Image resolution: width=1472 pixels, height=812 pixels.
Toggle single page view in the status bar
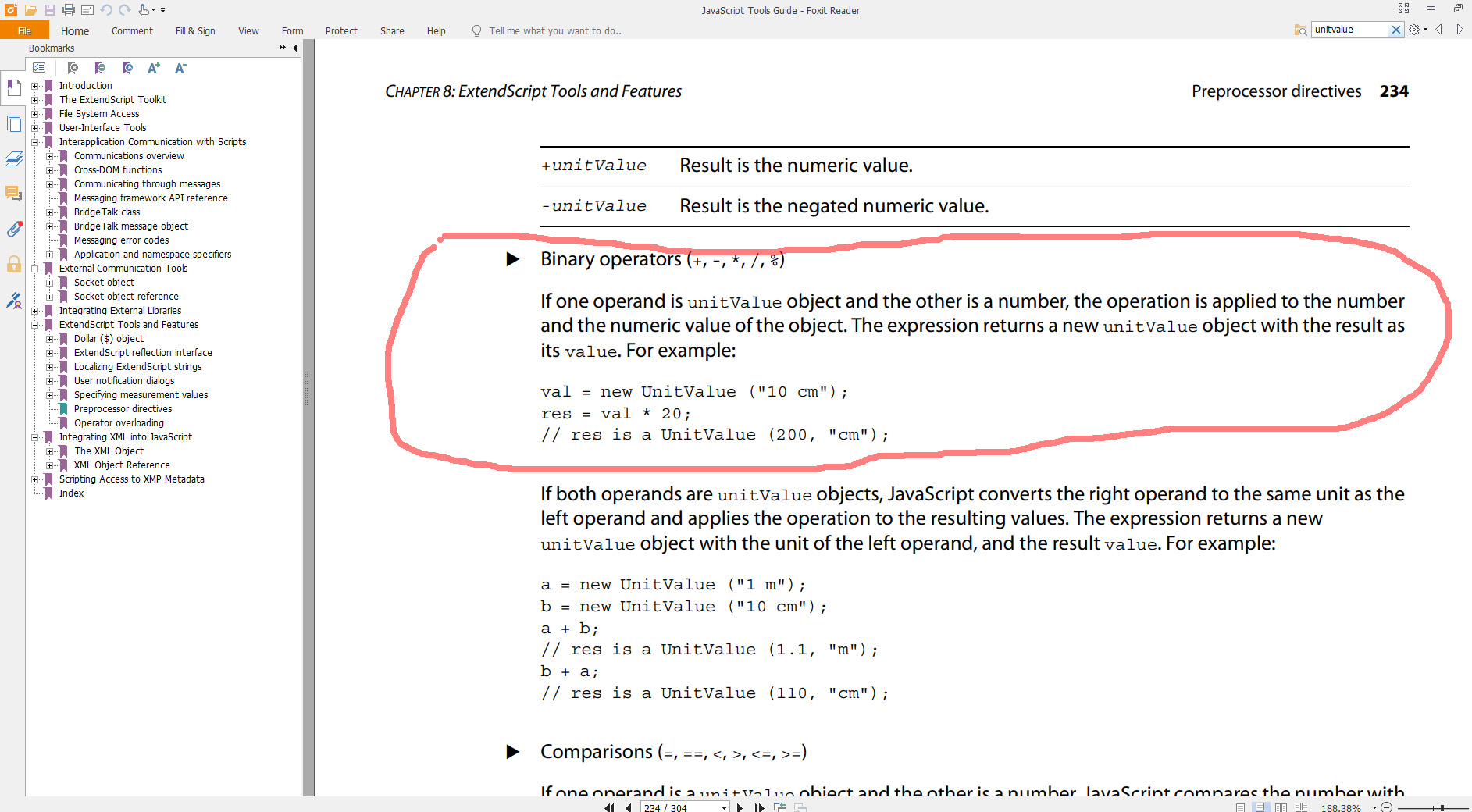point(1240,807)
